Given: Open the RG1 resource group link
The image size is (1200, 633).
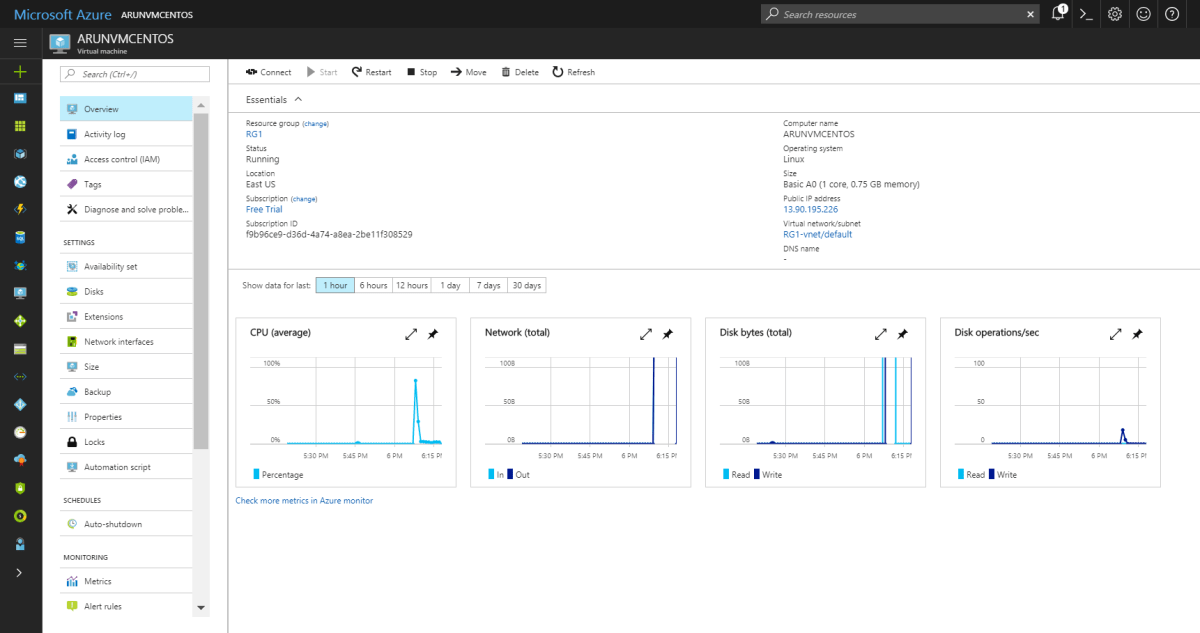Looking at the screenshot, I should click(255, 133).
